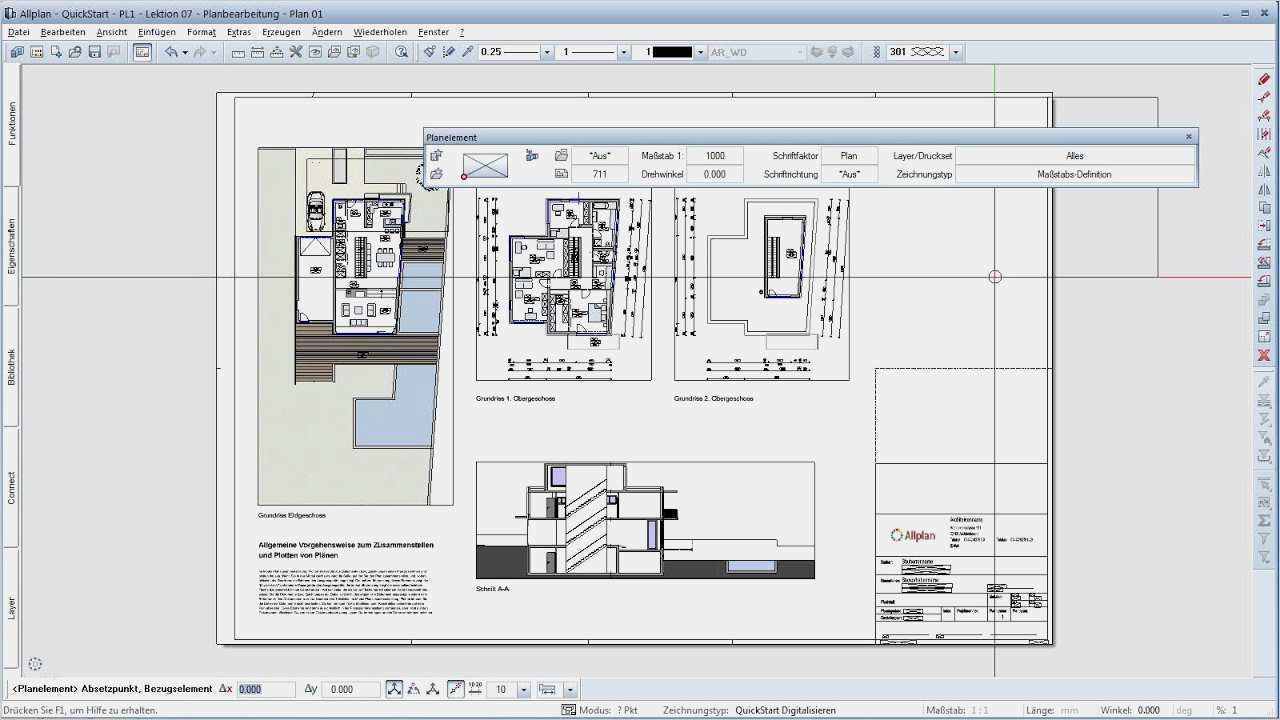Screen dimensions: 1280x720
Task: Open the Bearbeiten menu
Action: click(63, 32)
